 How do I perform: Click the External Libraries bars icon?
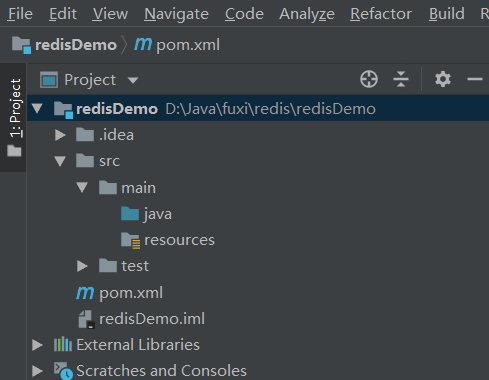63,345
